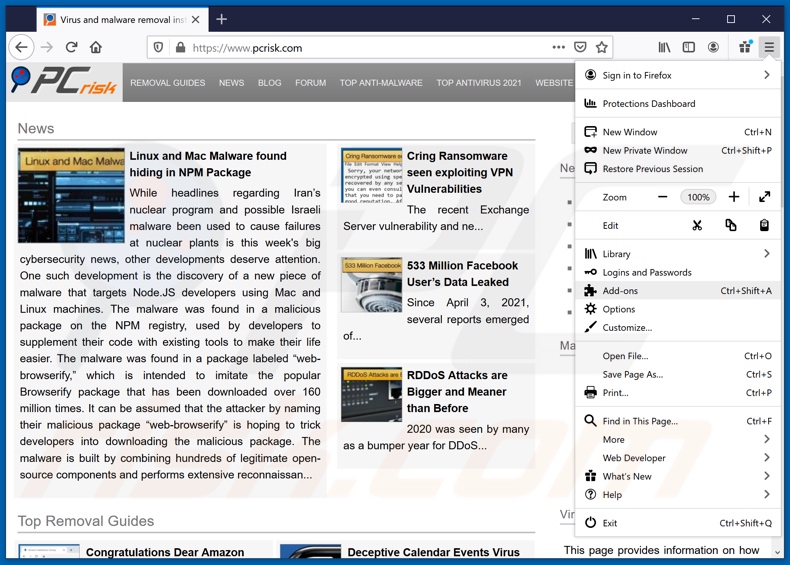Zoom out with the minus button
Screen dimensions: 790x565
click(662, 197)
